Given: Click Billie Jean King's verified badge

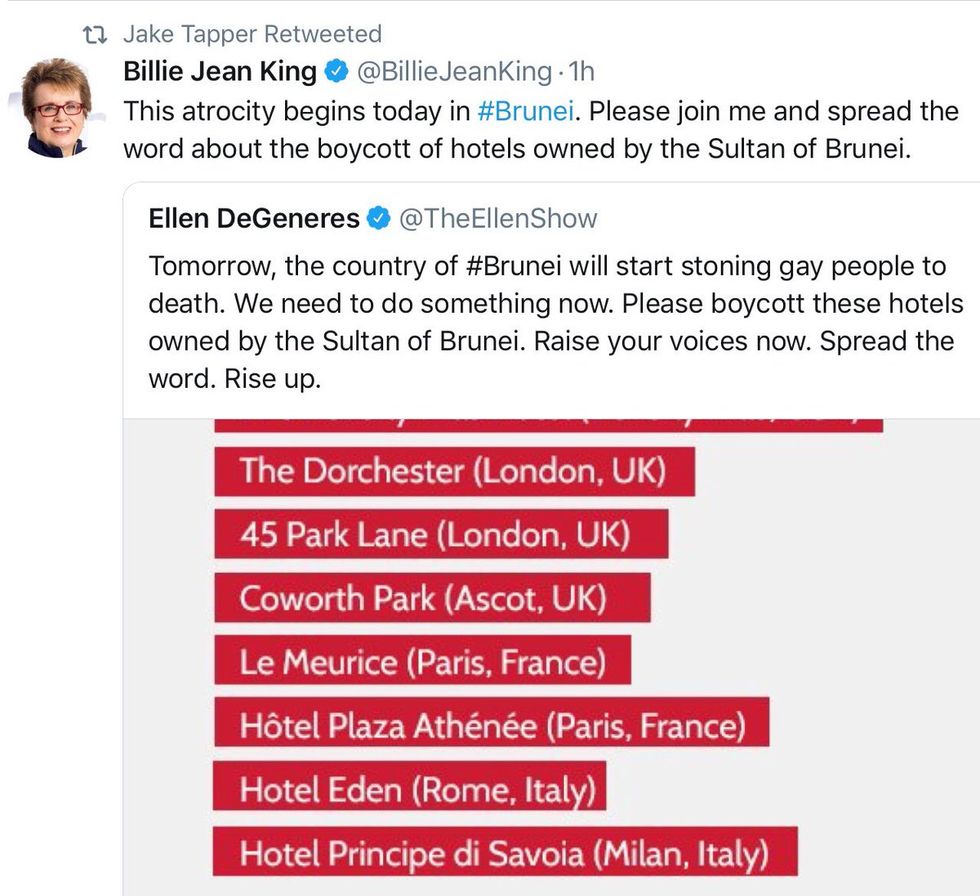Looking at the screenshot, I should coord(337,72).
